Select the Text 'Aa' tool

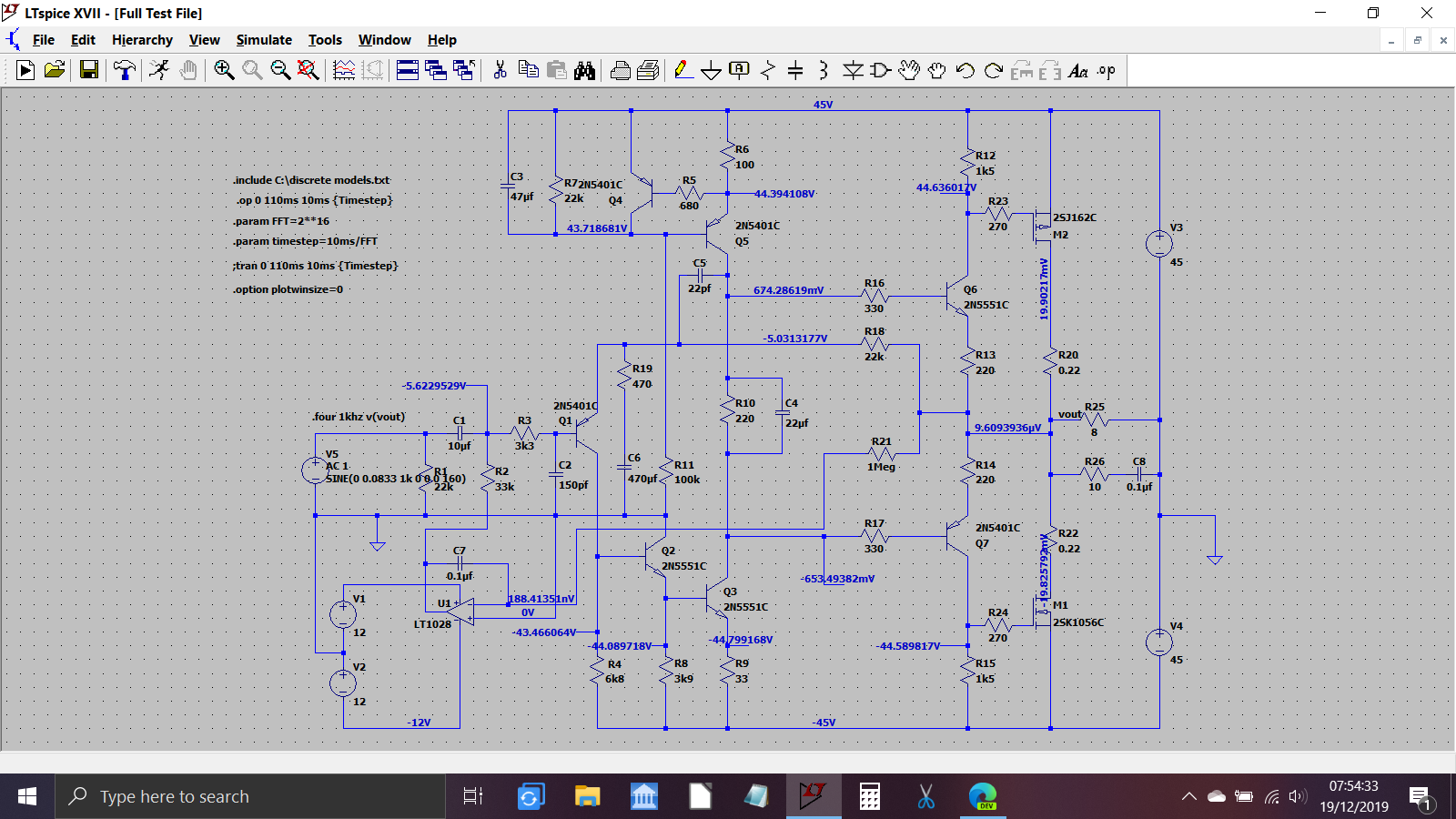click(x=1078, y=70)
